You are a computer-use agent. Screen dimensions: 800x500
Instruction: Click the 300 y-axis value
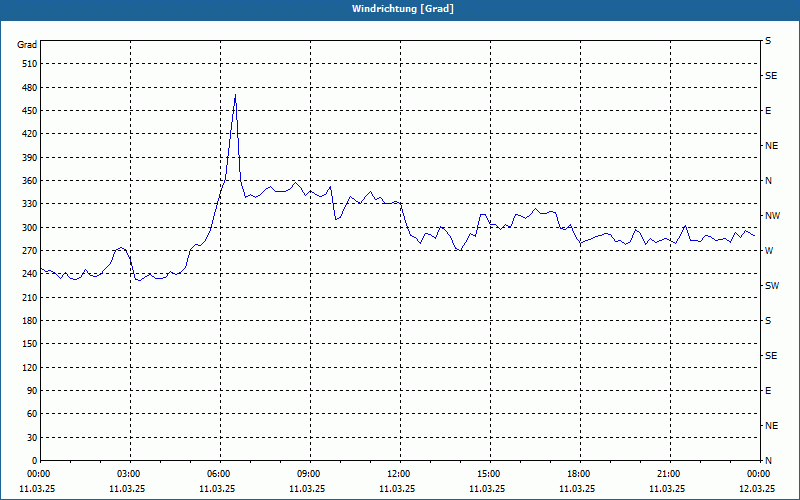30,228
